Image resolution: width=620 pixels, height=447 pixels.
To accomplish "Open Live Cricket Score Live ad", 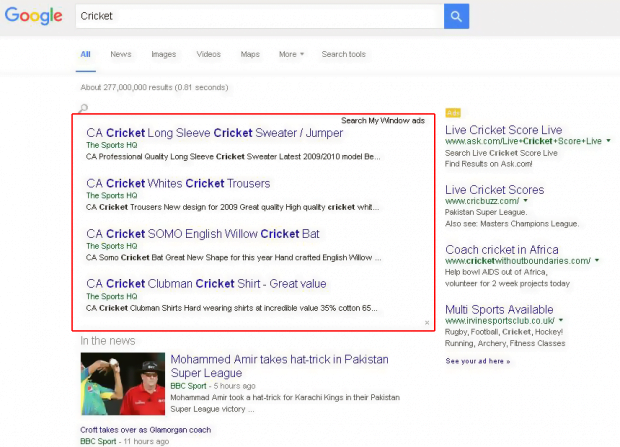I will tap(503, 130).
